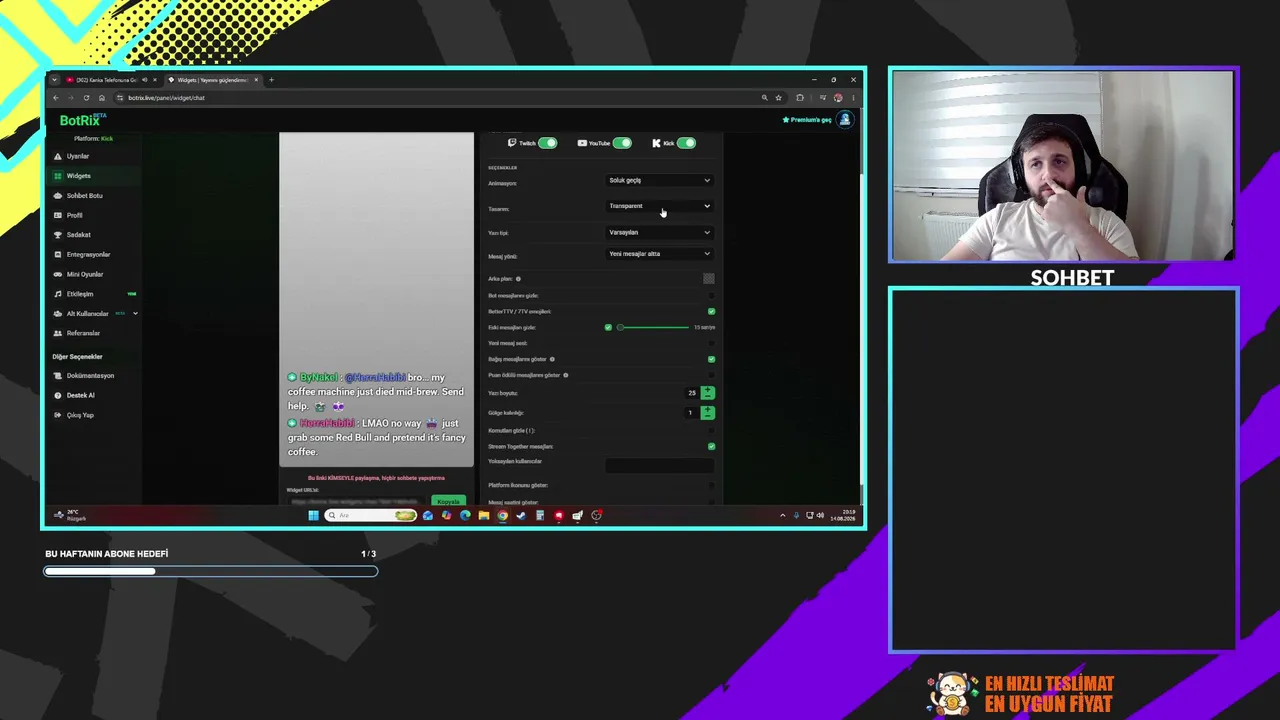The height and width of the screenshot is (720, 1280).
Task: Uncheck the Bağış mesajlarını göster checkbox
Action: click(711, 359)
